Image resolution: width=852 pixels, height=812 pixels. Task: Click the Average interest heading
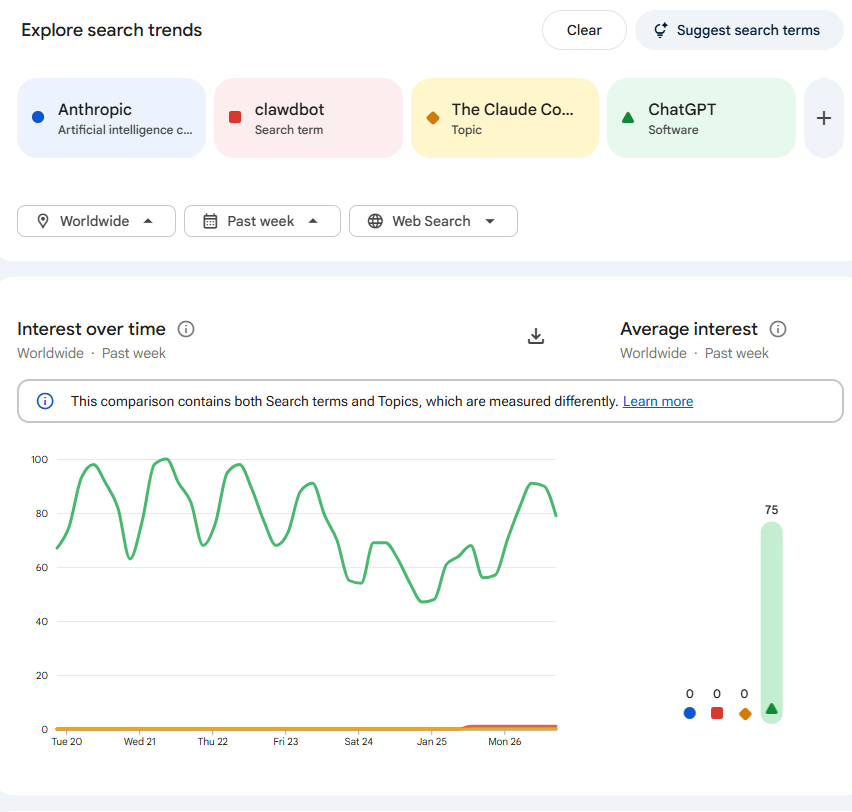coord(688,329)
